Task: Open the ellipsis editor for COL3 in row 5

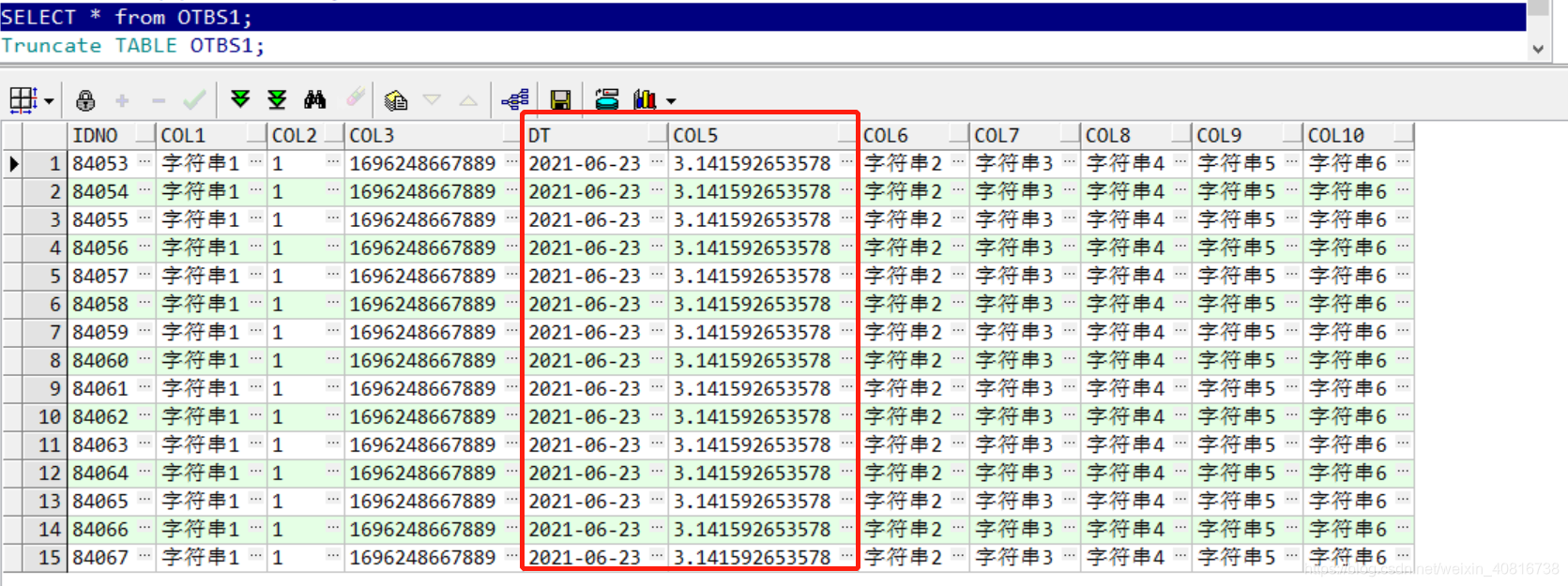Action: pos(511,275)
